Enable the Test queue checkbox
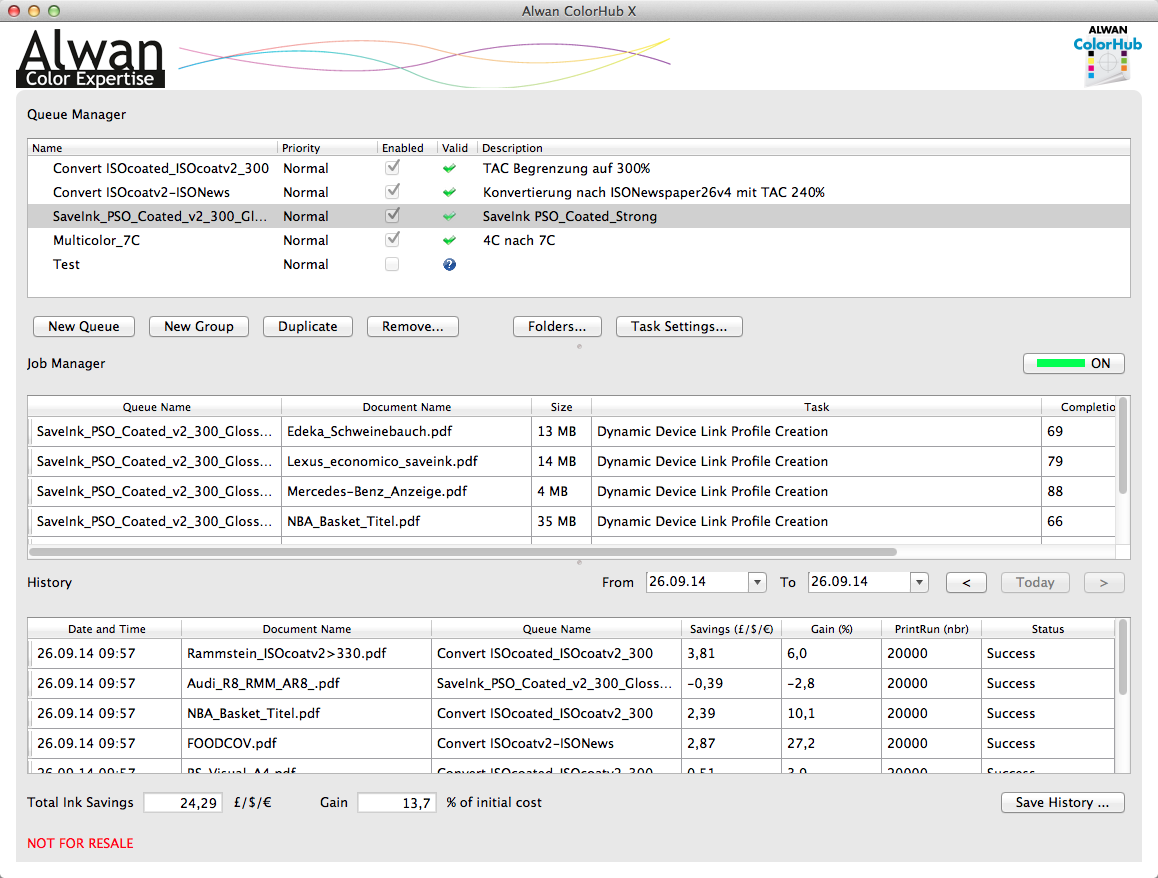Image resolution: width=1158 pixels, height=878 pixels. 392,264
